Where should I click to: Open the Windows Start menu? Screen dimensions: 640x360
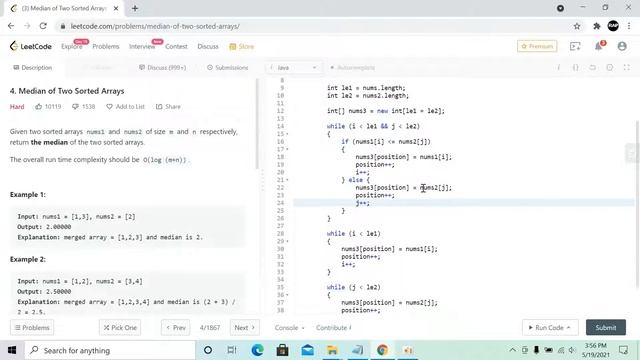[x=12, y=350]
